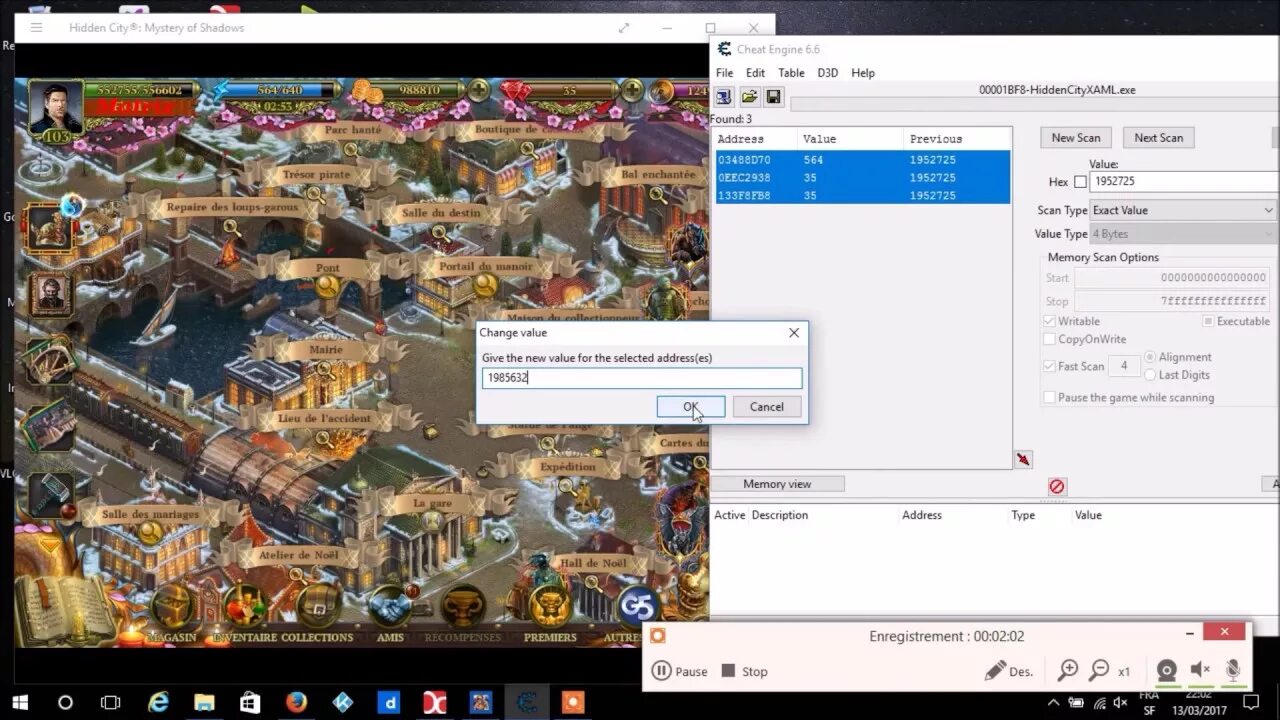The width and height of the screenshot is (1280, 720).
Task: Select the Last Digits radio button
Action: tap(1150, 375)
